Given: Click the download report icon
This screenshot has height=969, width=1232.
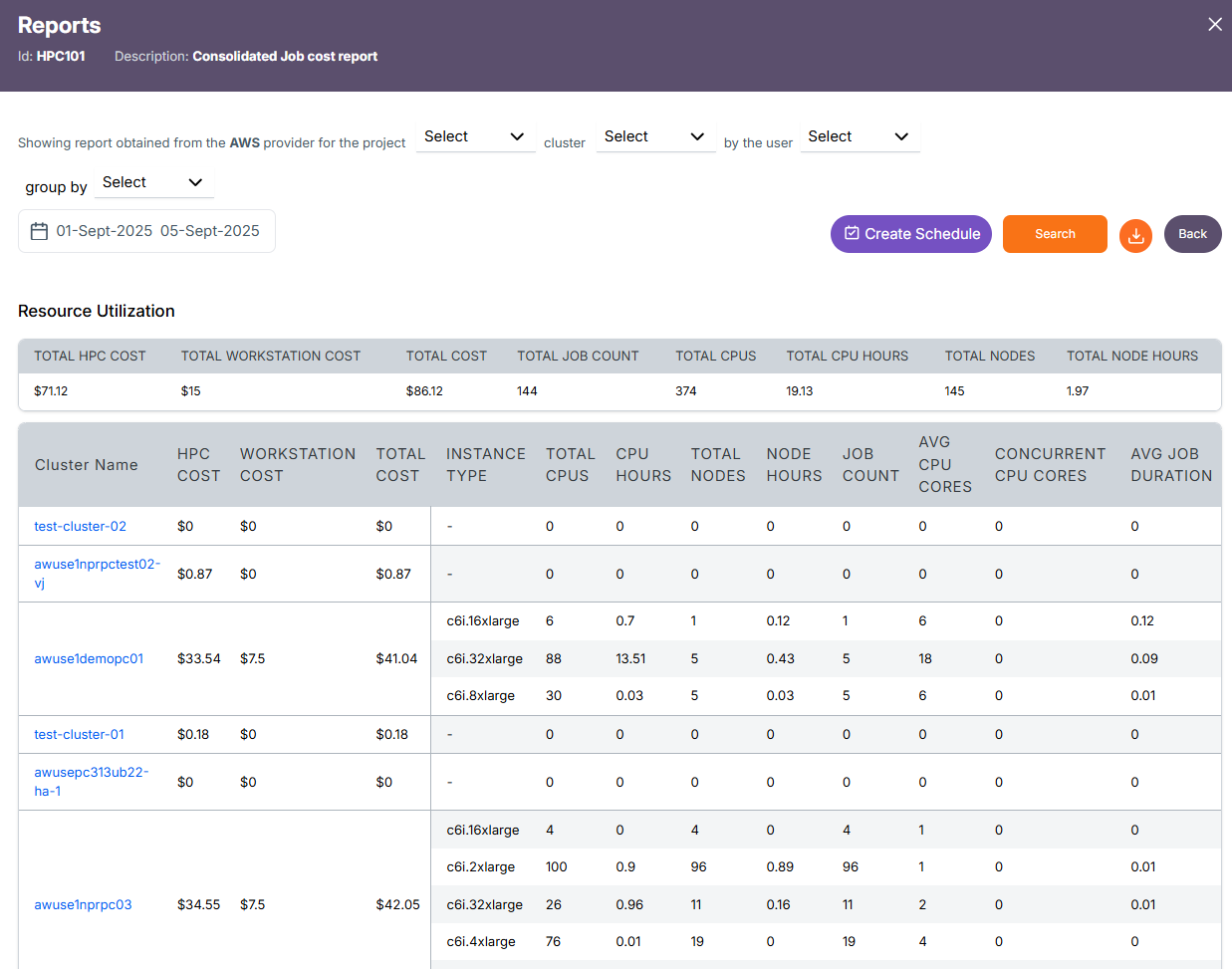Looking at the screenshot, I should click(x=1135, y=235).
